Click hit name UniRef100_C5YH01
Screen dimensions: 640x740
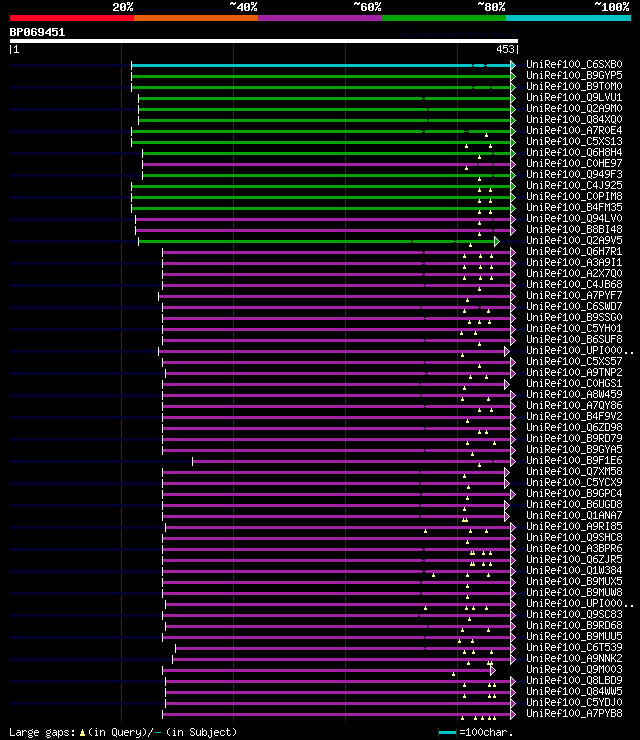[574, 328]
